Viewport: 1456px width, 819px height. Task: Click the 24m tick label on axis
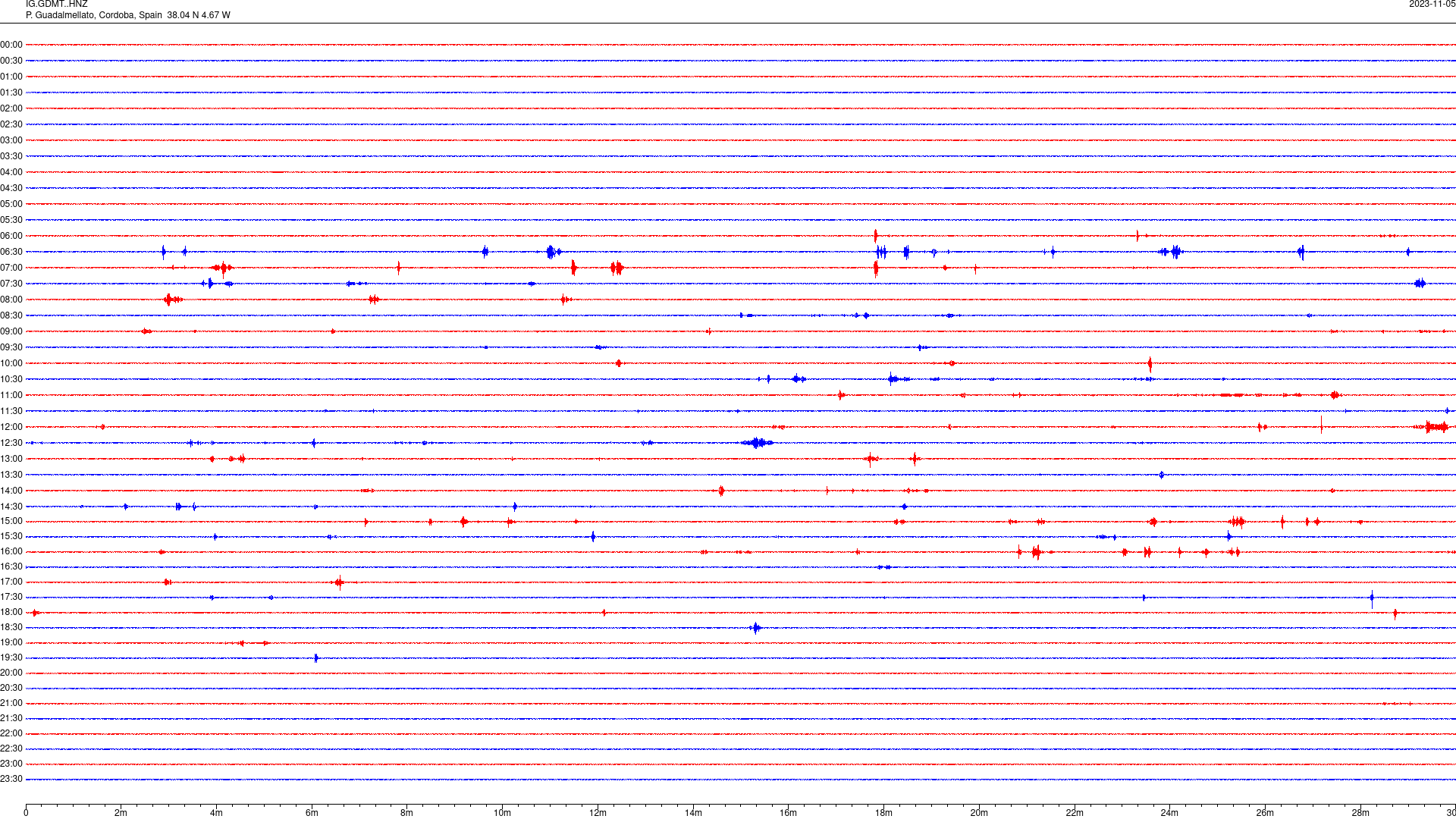(1169, 813)
